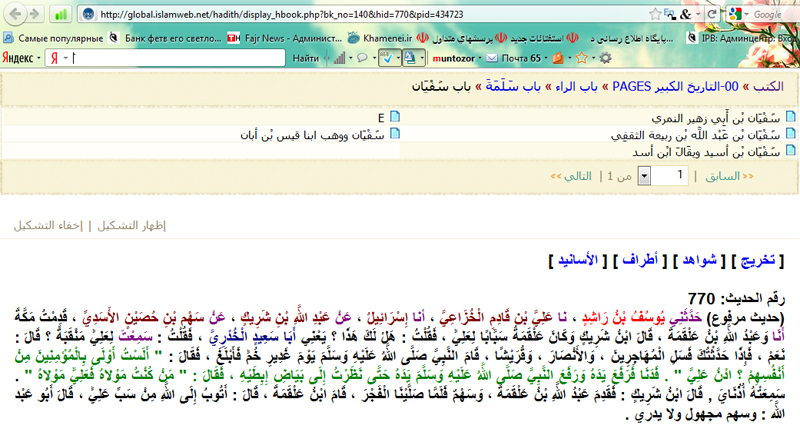
Task: Go to 'الكتب' in breadcrumb
Action: coord(768,87)
